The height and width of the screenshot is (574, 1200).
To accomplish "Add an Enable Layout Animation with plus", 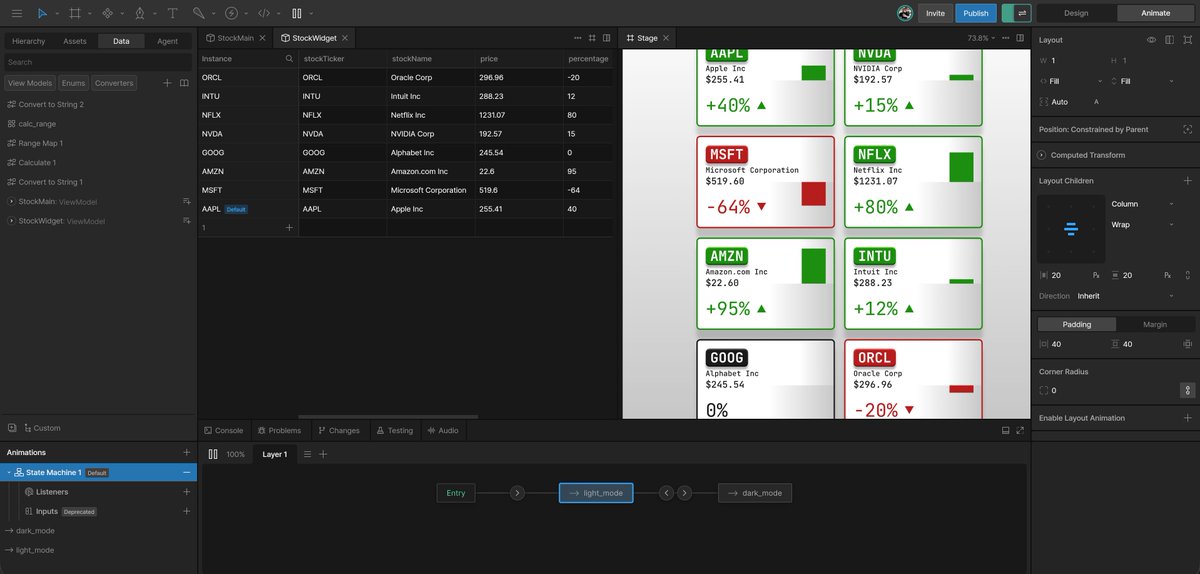I will click(1187, 418).
